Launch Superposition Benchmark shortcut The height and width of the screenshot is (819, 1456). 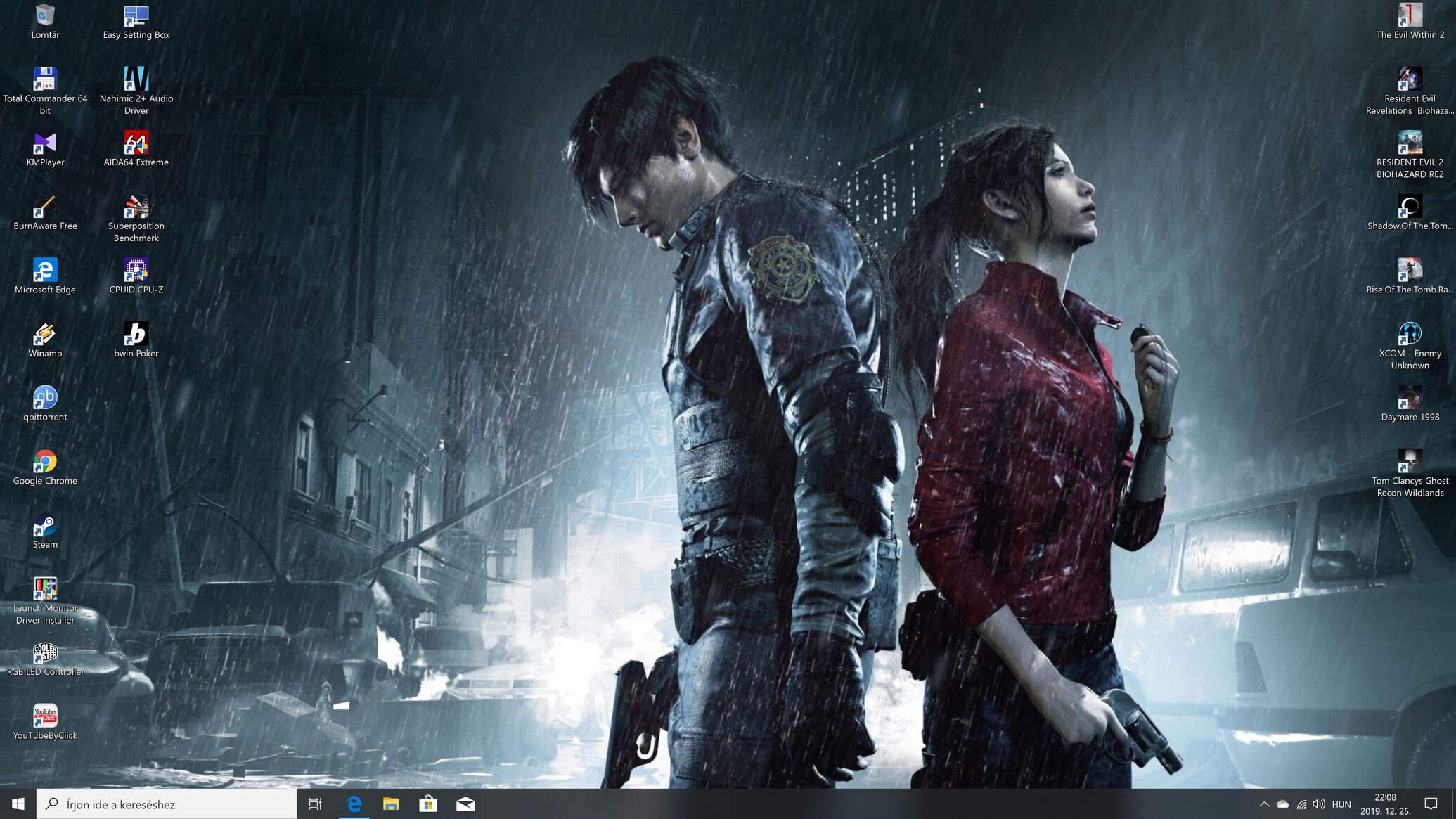pyautogui.click(x=136, y=219)
